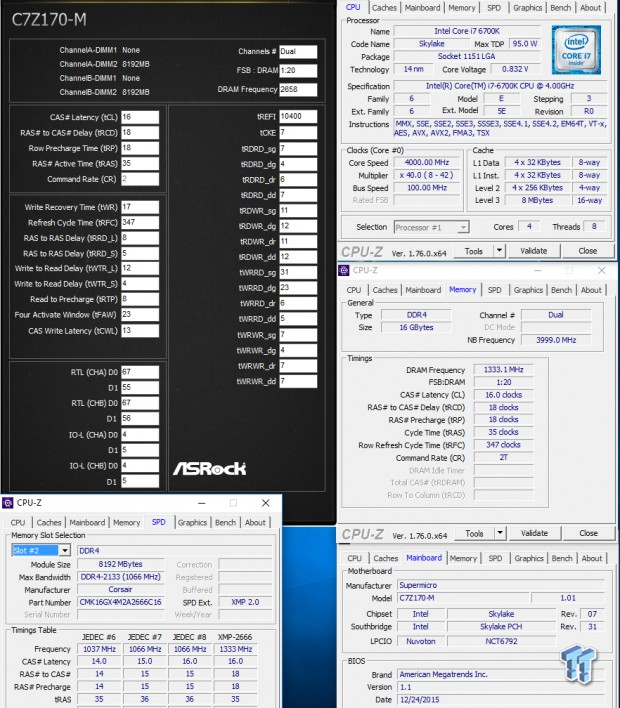Open About tab in the SPD window
Screen dimensions: 620x708
(255, 522)
